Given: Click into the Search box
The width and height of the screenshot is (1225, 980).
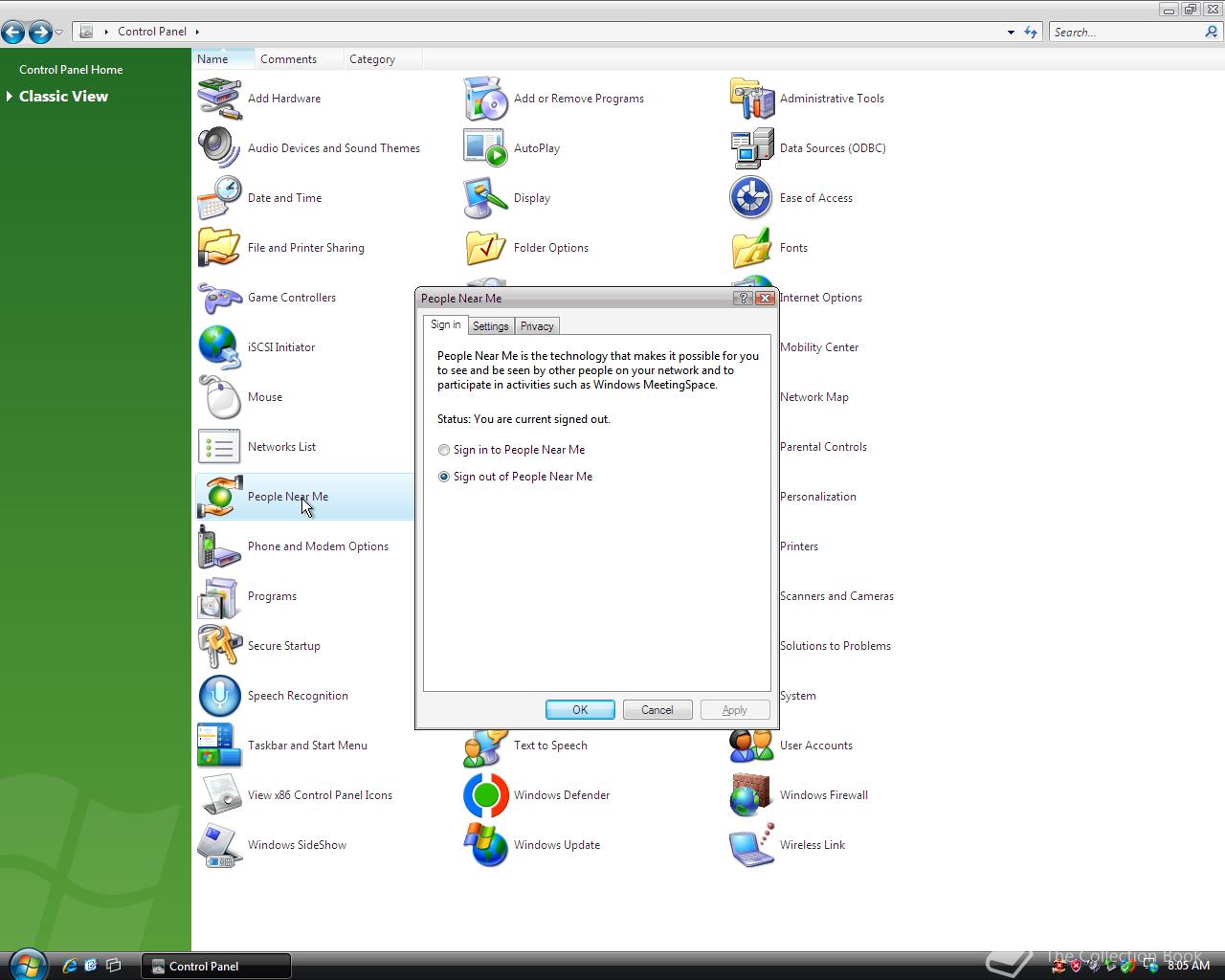Looking at the screenshot, I should tap(1127, 33).
